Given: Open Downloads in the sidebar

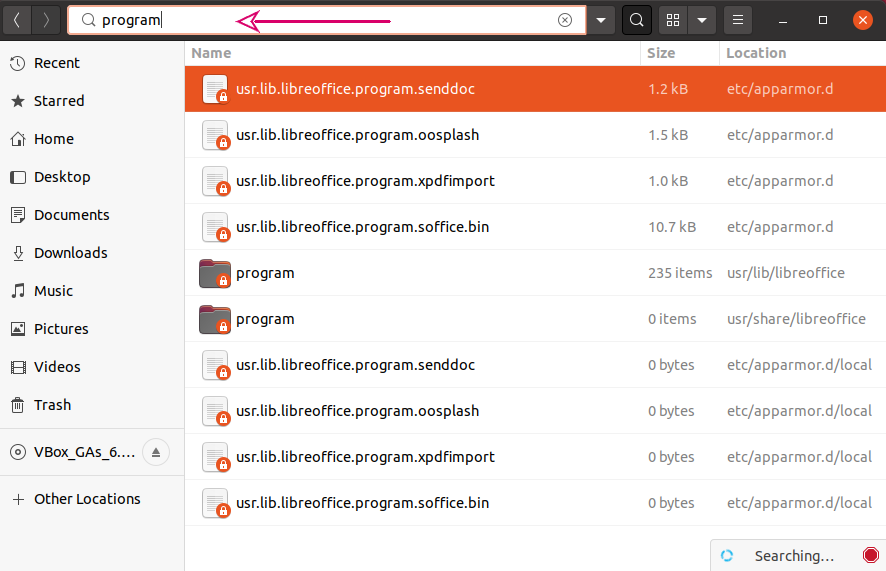Looking at the screenshot, I should pyautogui.click(x=92, y=252).
